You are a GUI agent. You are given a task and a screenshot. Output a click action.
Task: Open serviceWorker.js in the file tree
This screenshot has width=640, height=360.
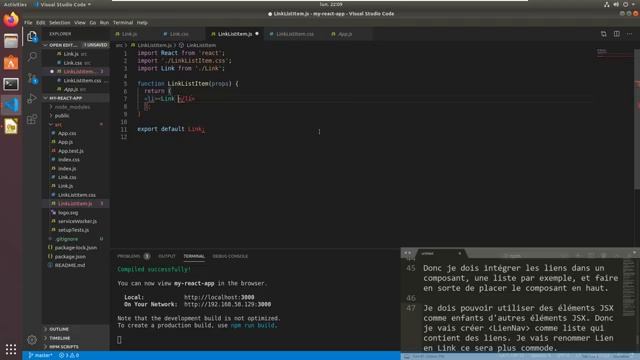click(x=76, y=221)
